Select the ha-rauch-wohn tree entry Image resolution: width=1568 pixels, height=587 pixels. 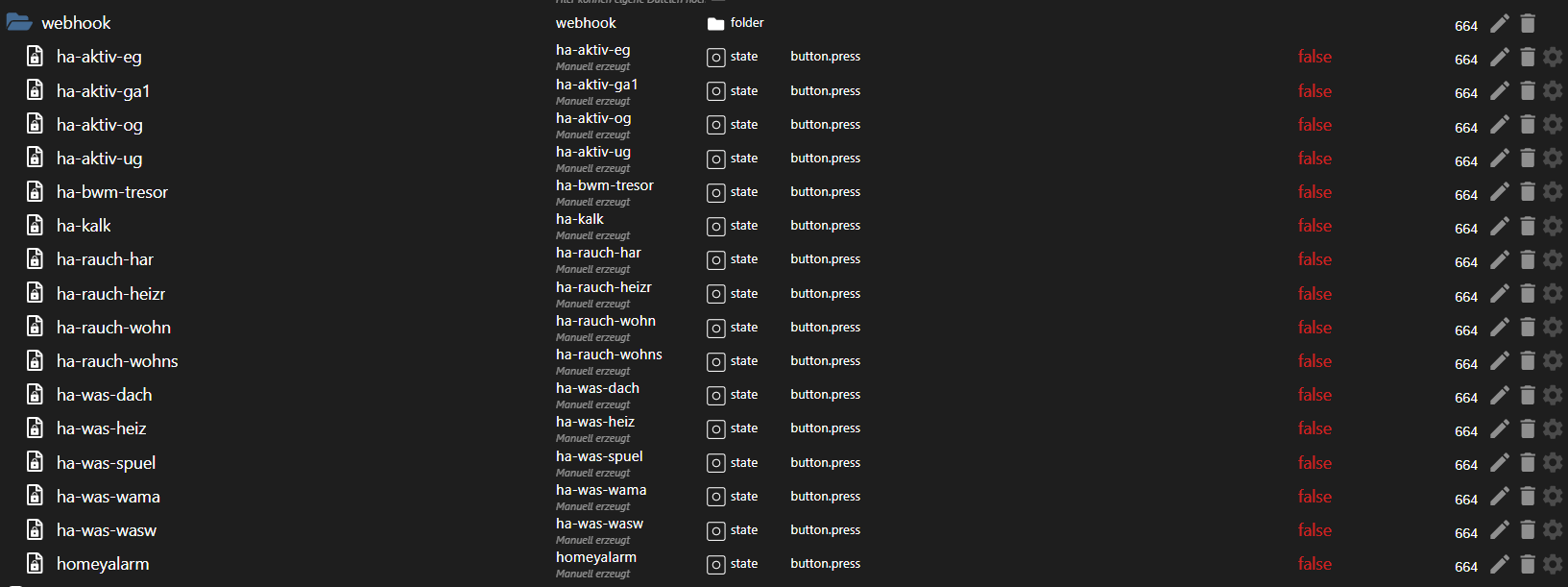click(x=113, y=328)
